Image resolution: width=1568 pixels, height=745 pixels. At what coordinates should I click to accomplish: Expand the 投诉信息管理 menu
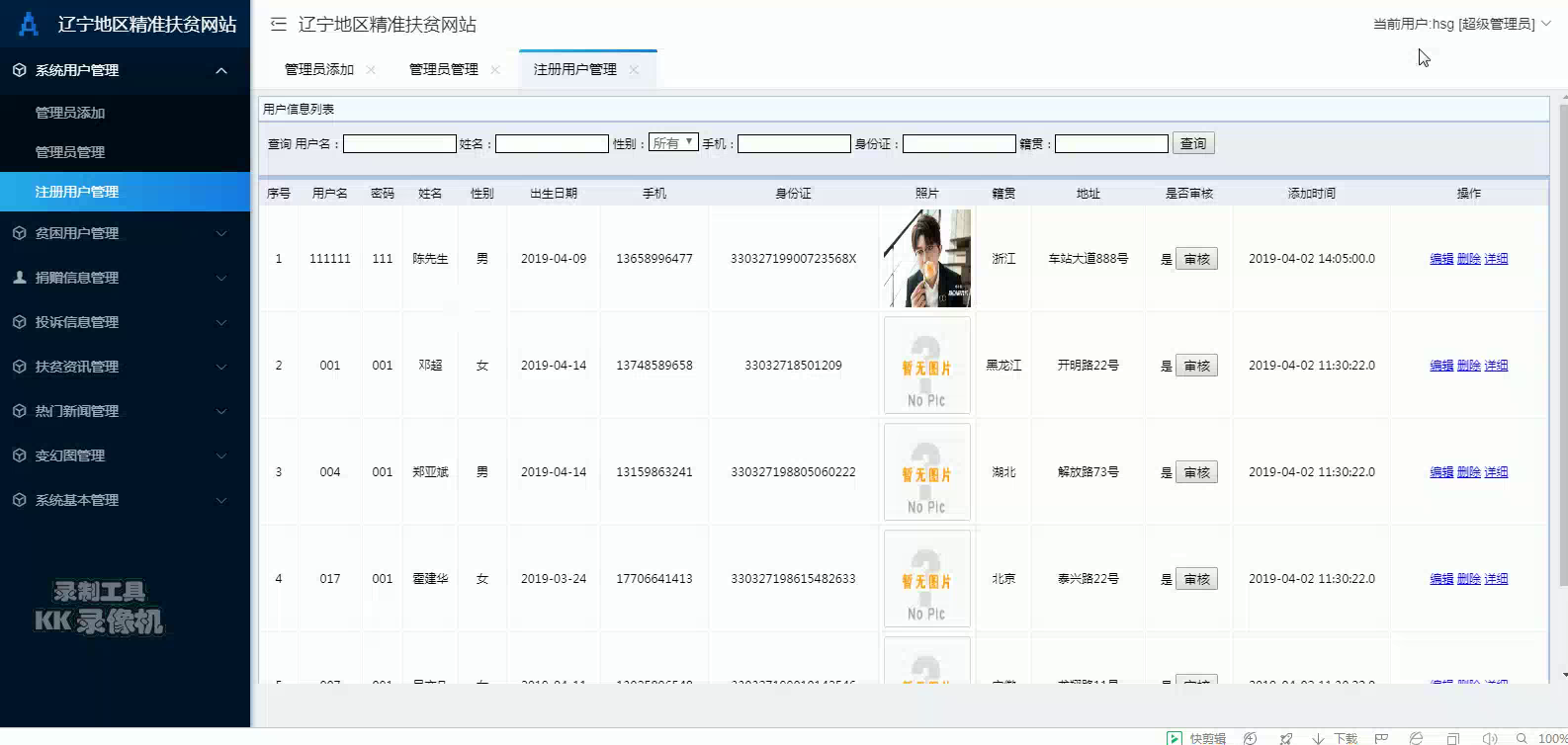[221, 322]
